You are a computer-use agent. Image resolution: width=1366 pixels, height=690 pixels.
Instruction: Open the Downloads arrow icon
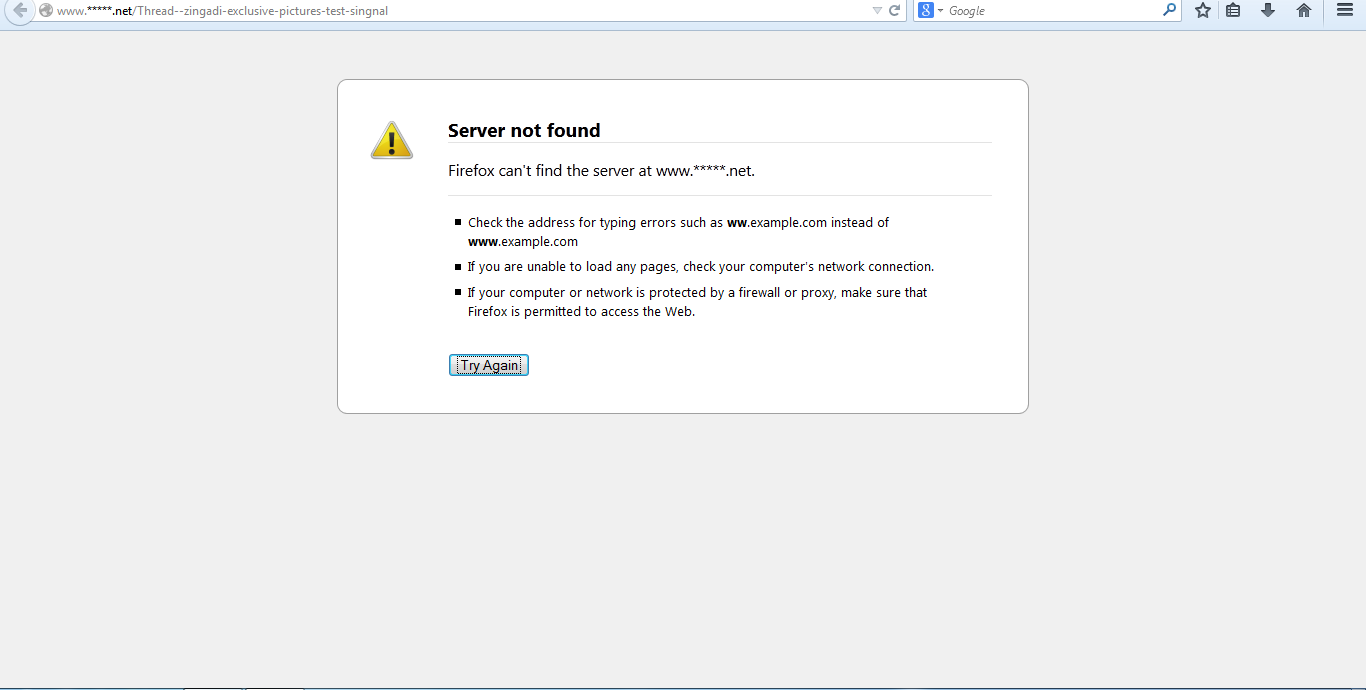(1268, 10)
